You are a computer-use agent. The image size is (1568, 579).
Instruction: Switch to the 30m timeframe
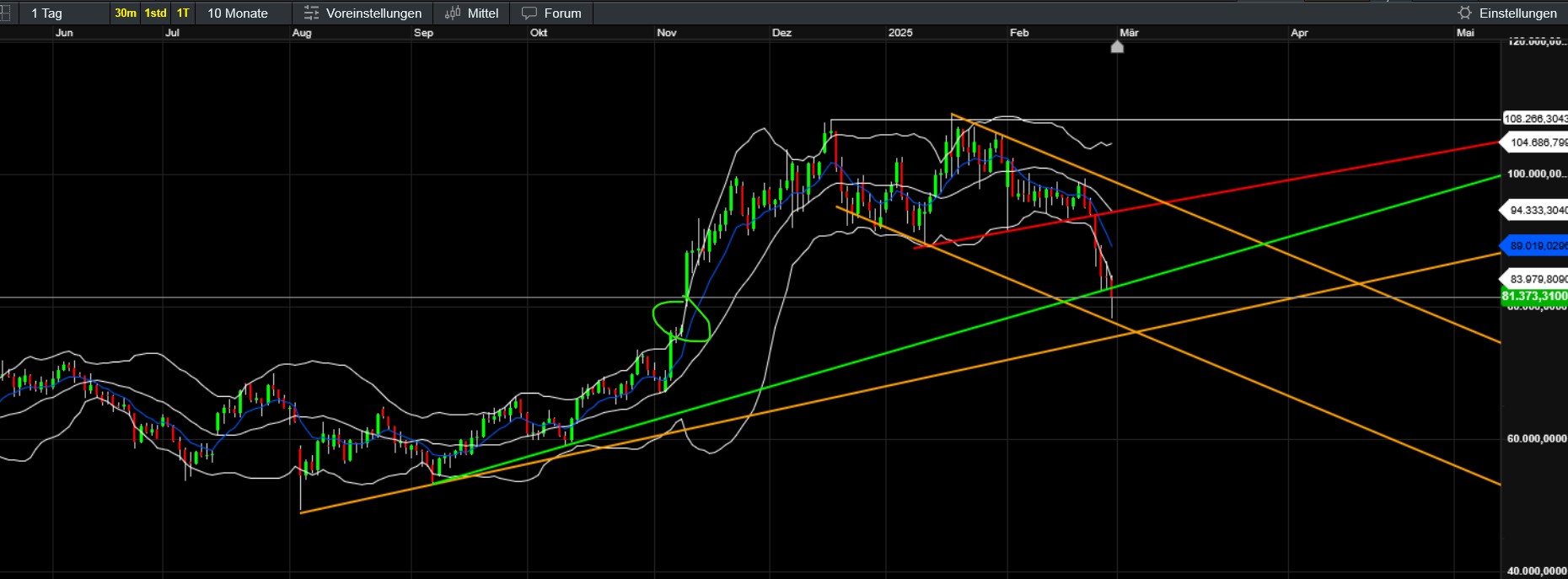[126, 13]
